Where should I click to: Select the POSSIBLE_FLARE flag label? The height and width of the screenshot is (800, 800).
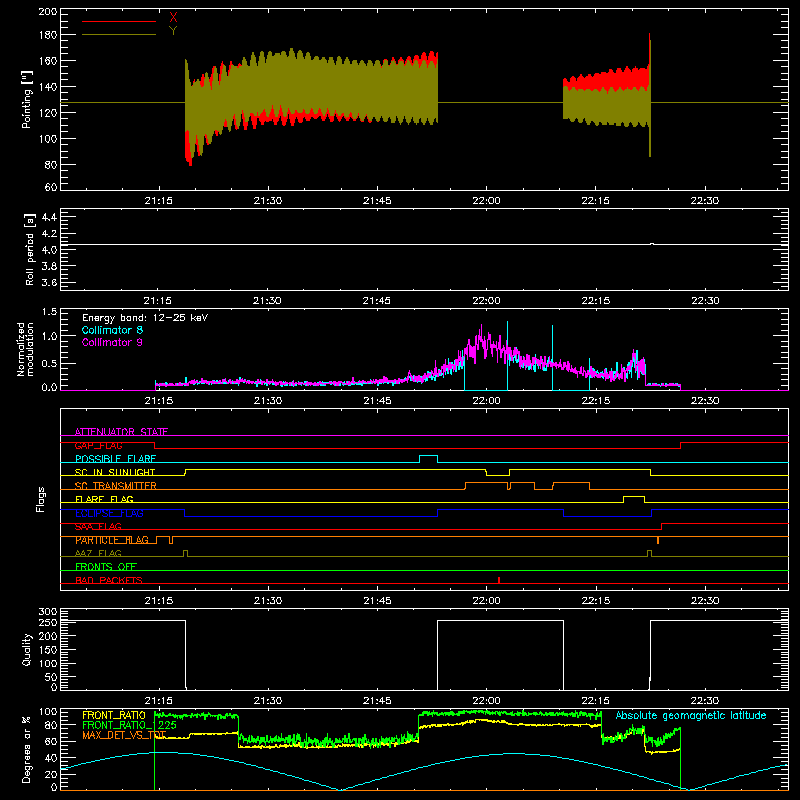(x=115, y=459)
